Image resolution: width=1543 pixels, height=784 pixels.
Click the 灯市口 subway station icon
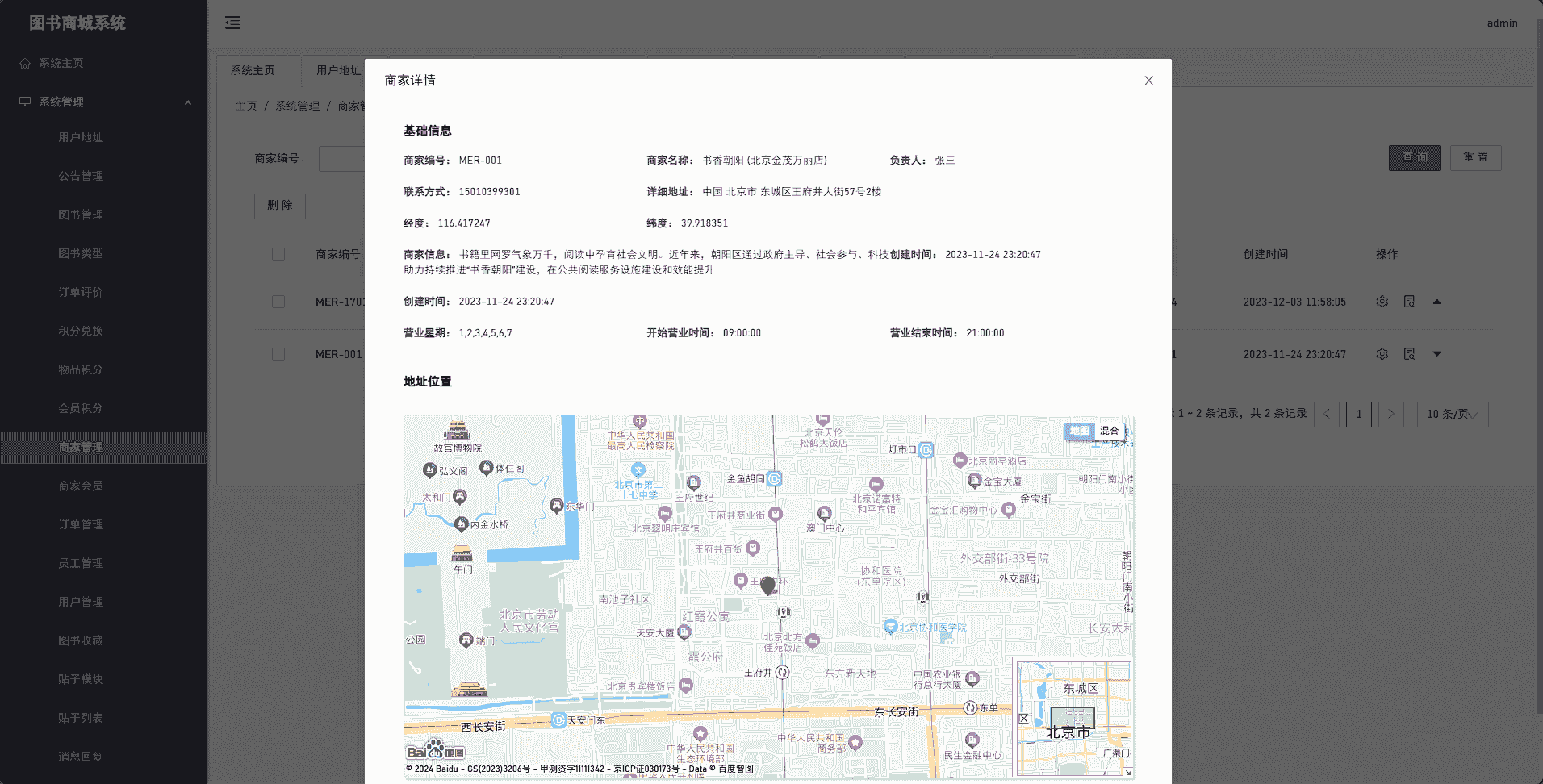point(926,449)
